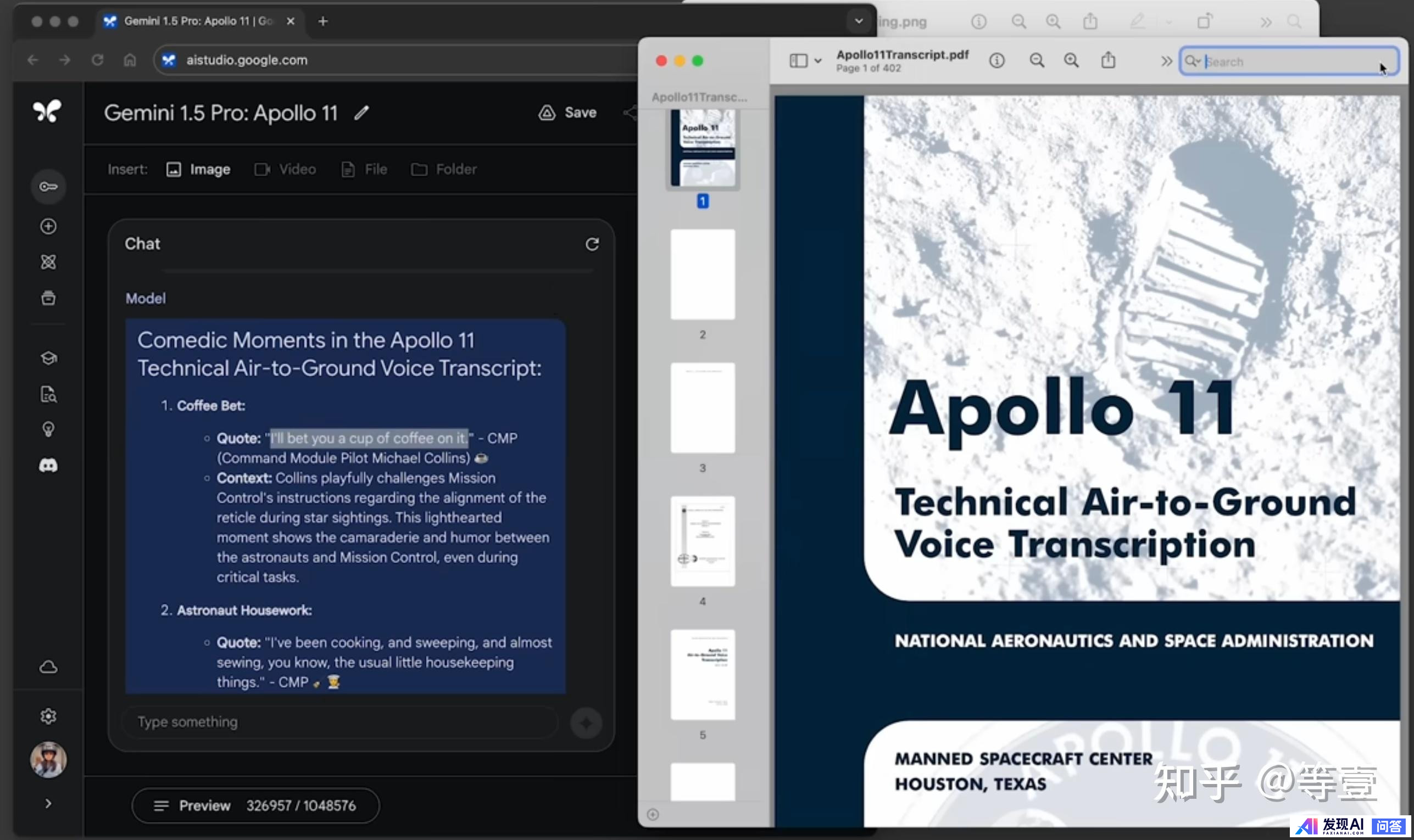Image resolution: width=1414 pixels, height=840 pixels.
Task: Insert a File into the prompt
Action: 364,169
